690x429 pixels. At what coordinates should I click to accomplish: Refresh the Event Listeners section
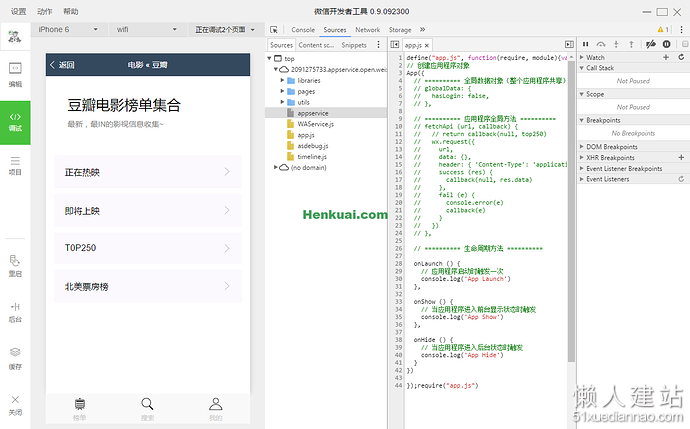[681, 179]
